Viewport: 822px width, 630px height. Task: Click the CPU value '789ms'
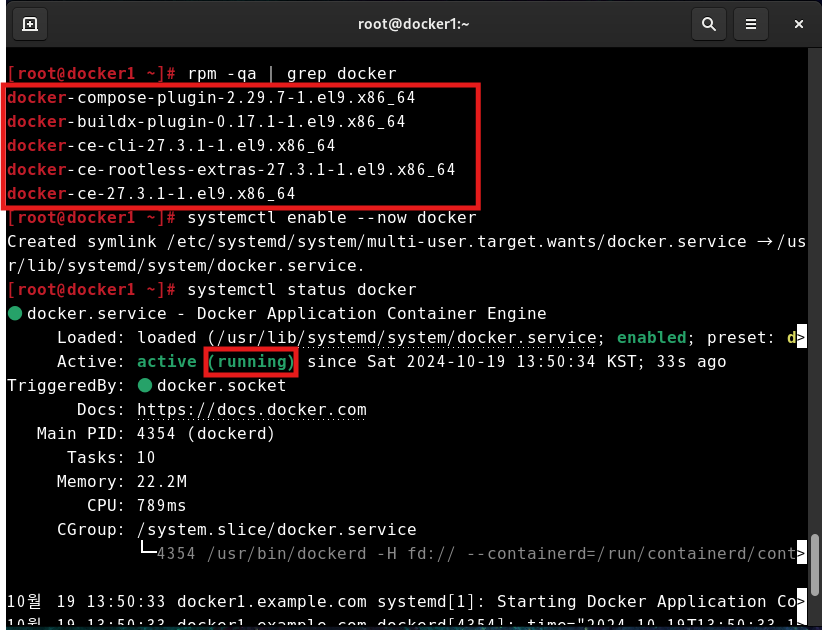point(161,506)
